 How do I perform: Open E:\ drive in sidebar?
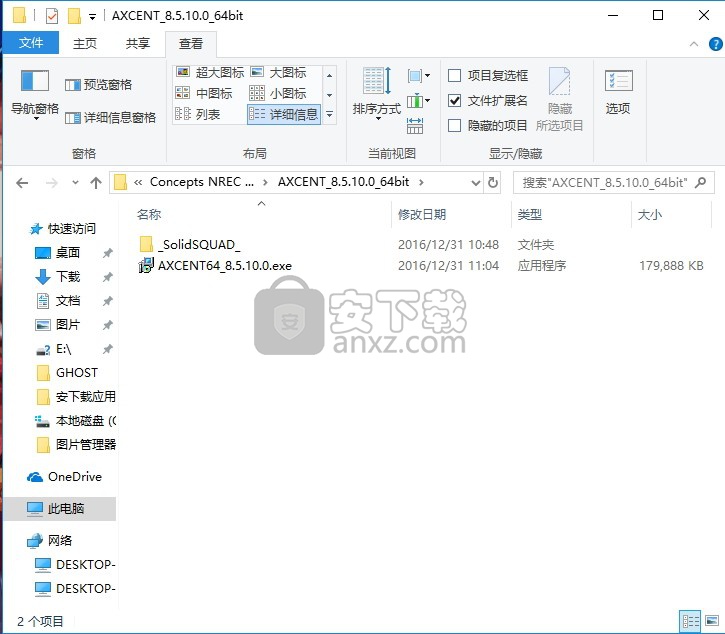(x=54, y=349)
